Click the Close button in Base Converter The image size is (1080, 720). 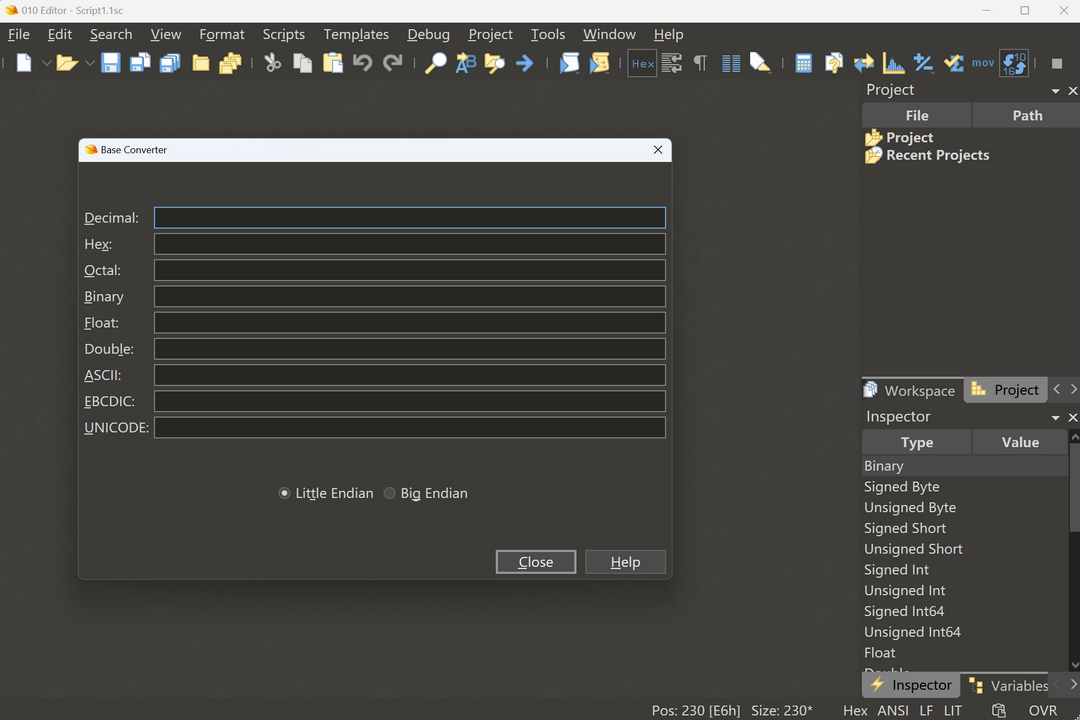pyautogui.click(x=535, y=561)
